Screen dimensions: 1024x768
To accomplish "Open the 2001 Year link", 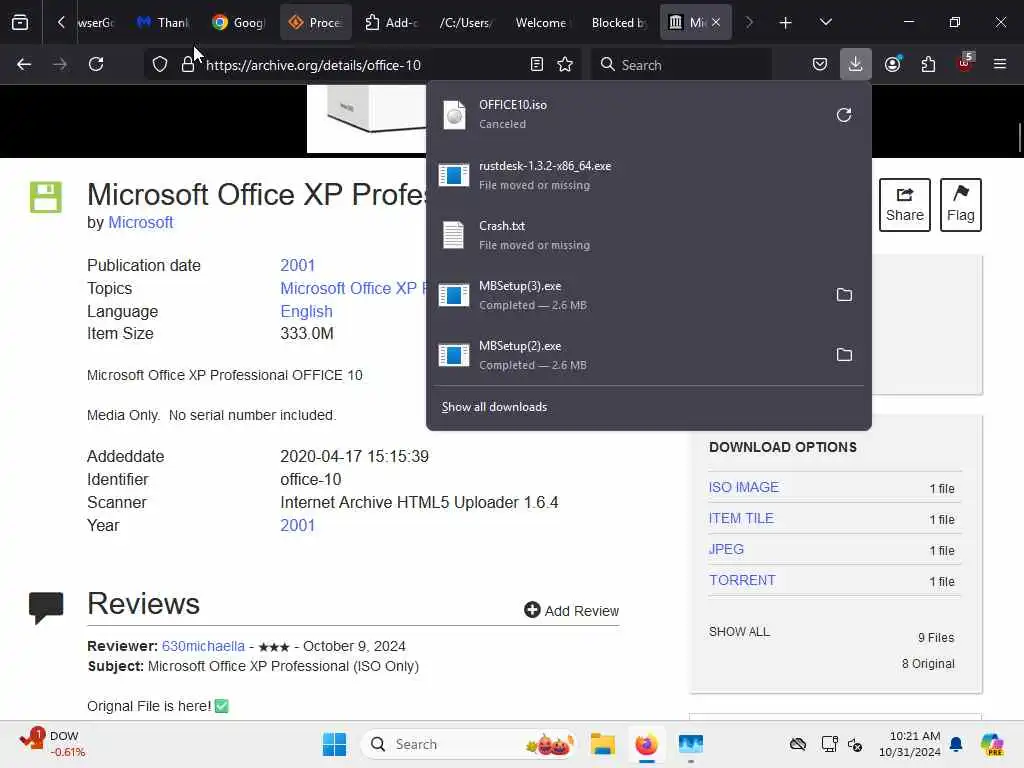I will click(x=298, y=526).
